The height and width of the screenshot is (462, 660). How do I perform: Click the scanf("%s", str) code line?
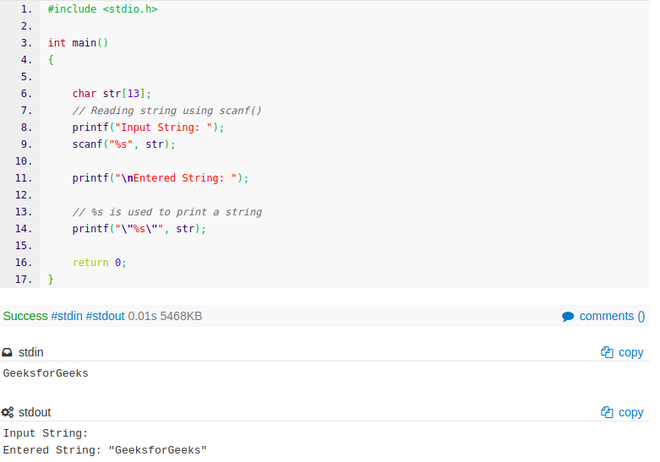click(x=123, y=144)
